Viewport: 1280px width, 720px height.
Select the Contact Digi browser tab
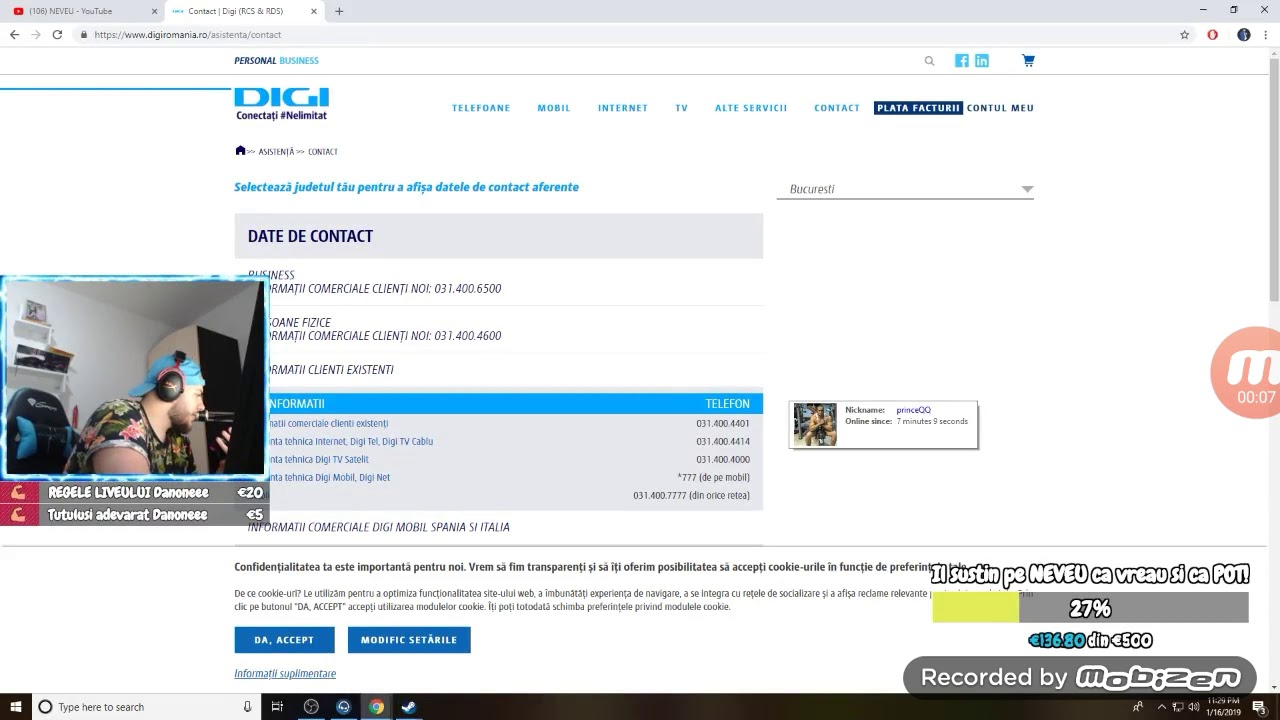244,11
